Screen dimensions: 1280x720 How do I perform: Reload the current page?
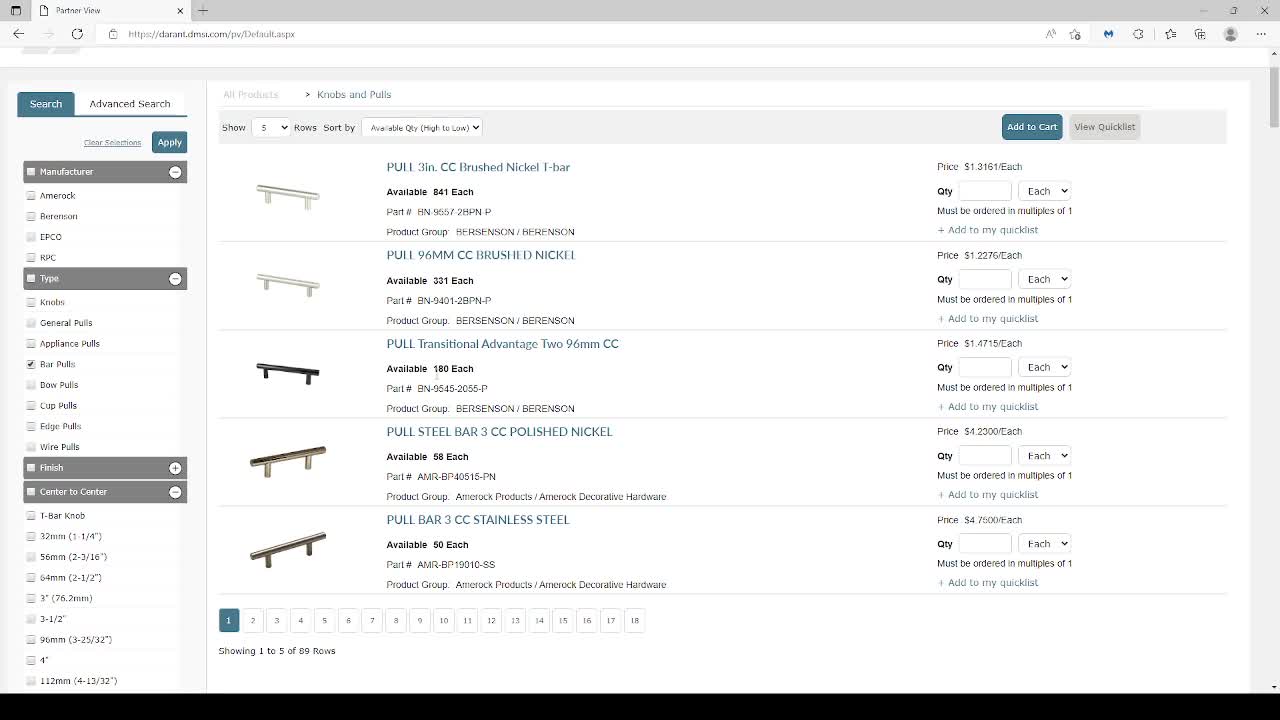(77, 34)
